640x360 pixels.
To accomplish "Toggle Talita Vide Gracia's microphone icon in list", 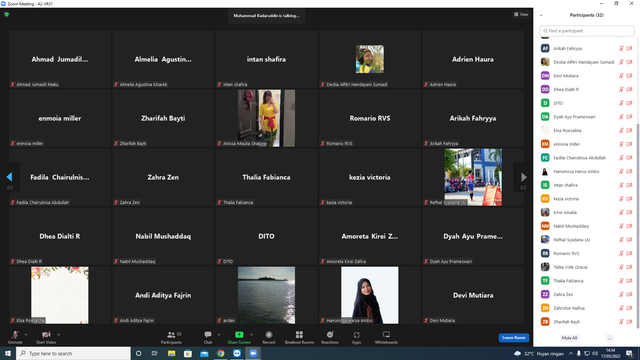I will (x=621, y=267).
